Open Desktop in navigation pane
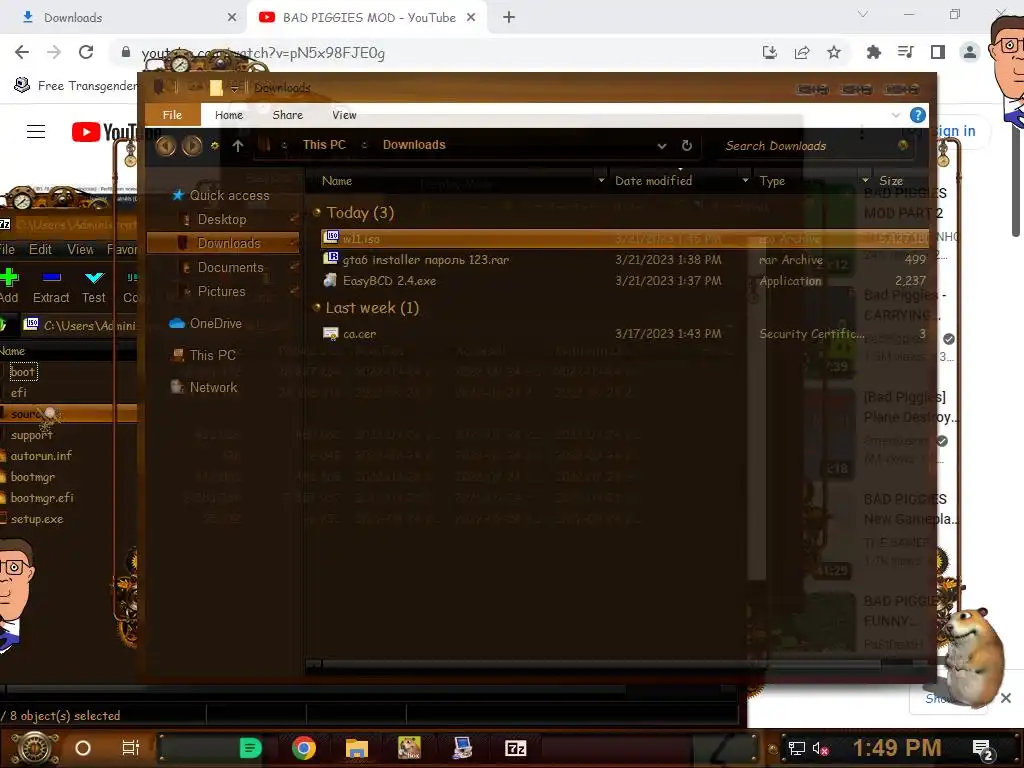Image resolution: width=1024 pixels, height=768 pixels. click(221, 219)
